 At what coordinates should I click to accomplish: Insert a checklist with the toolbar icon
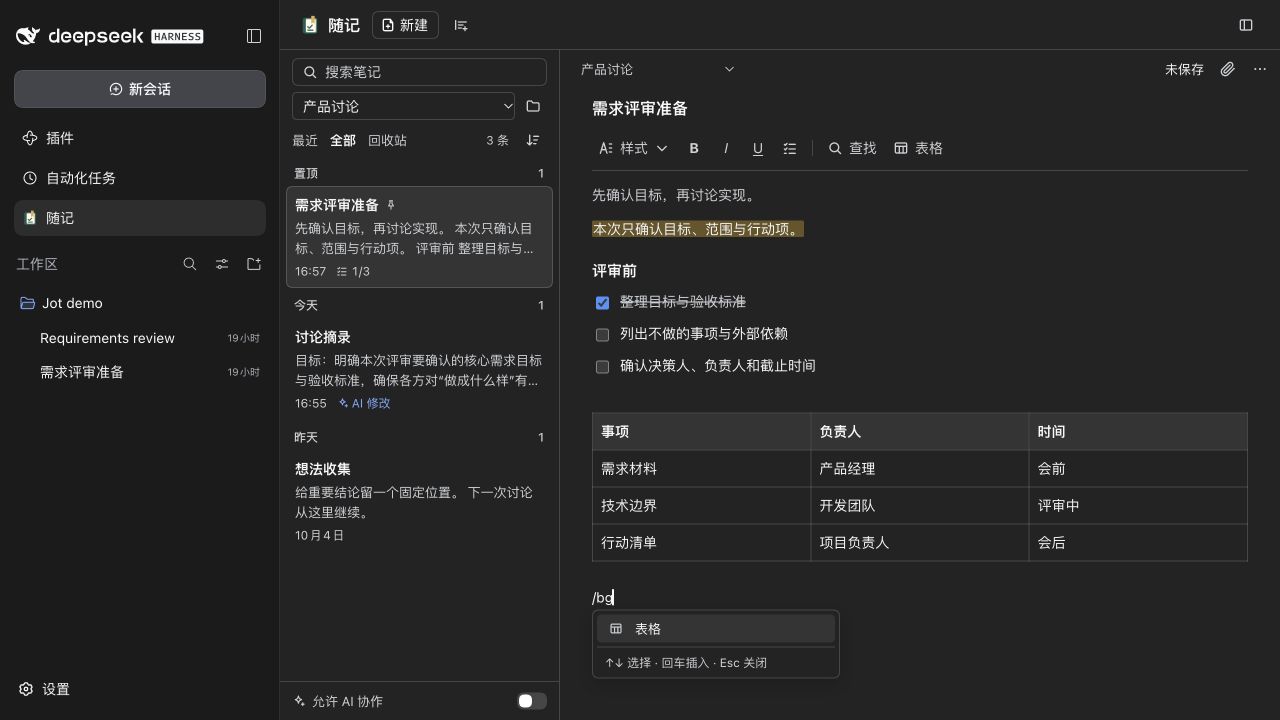(x=790, y=148)
